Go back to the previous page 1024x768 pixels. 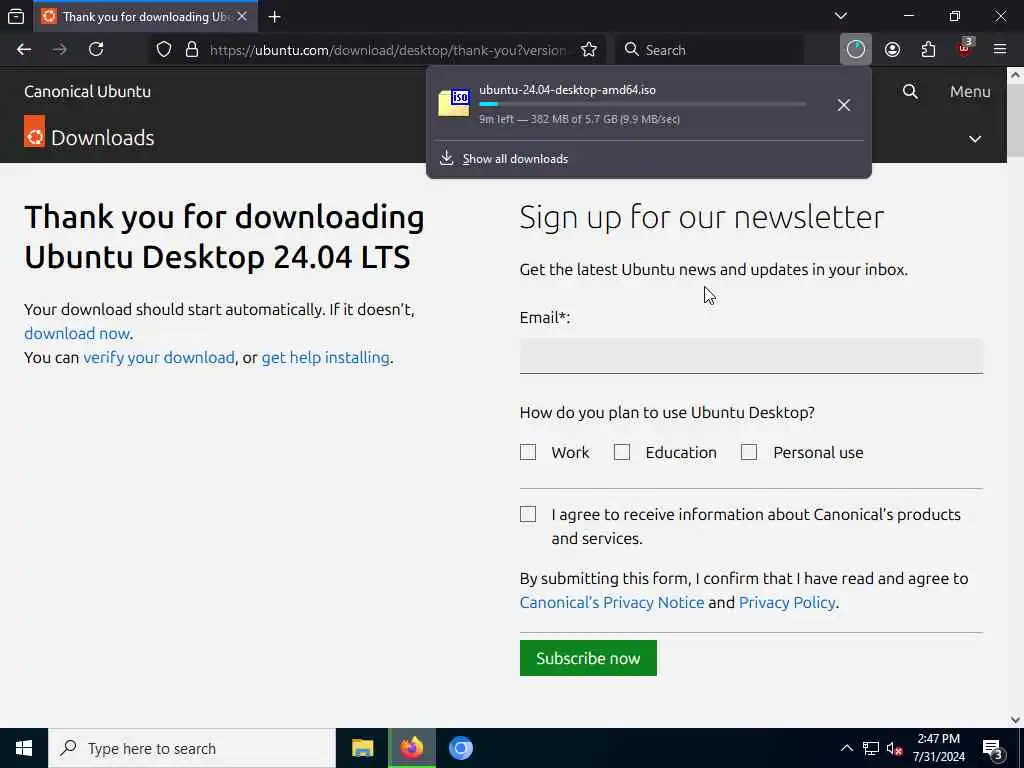click(24, 50)
